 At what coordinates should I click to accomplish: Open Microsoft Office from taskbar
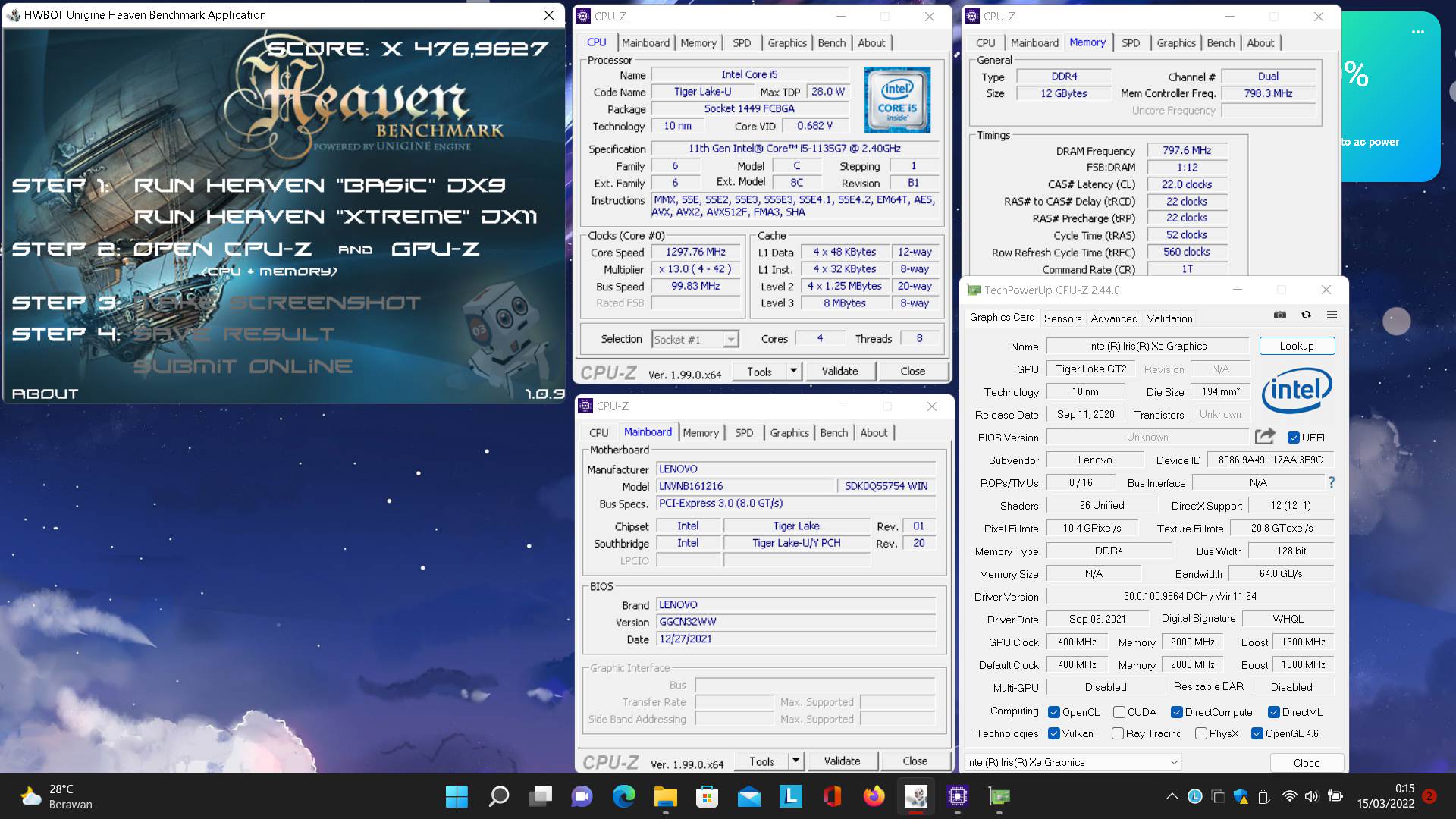832,796
